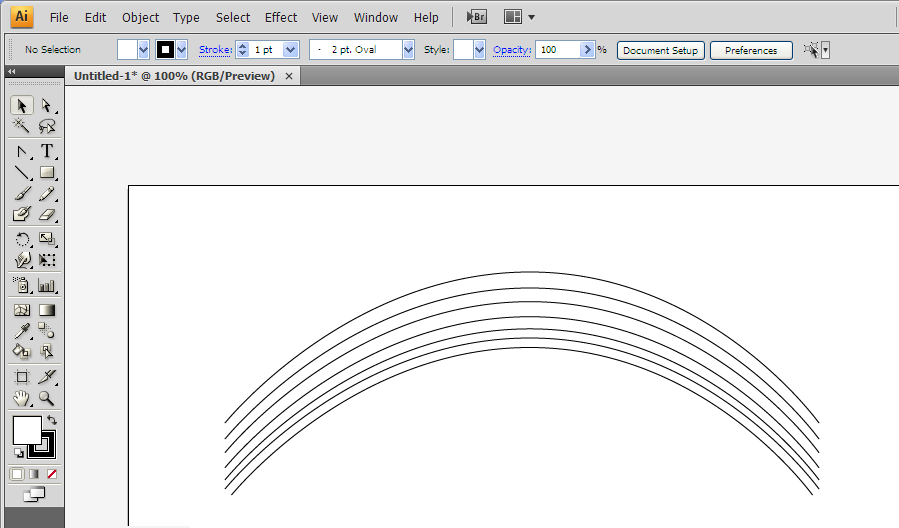Screen dimensions: 899x528
Task: Set paint mode to Color
Action: point(17,474)
